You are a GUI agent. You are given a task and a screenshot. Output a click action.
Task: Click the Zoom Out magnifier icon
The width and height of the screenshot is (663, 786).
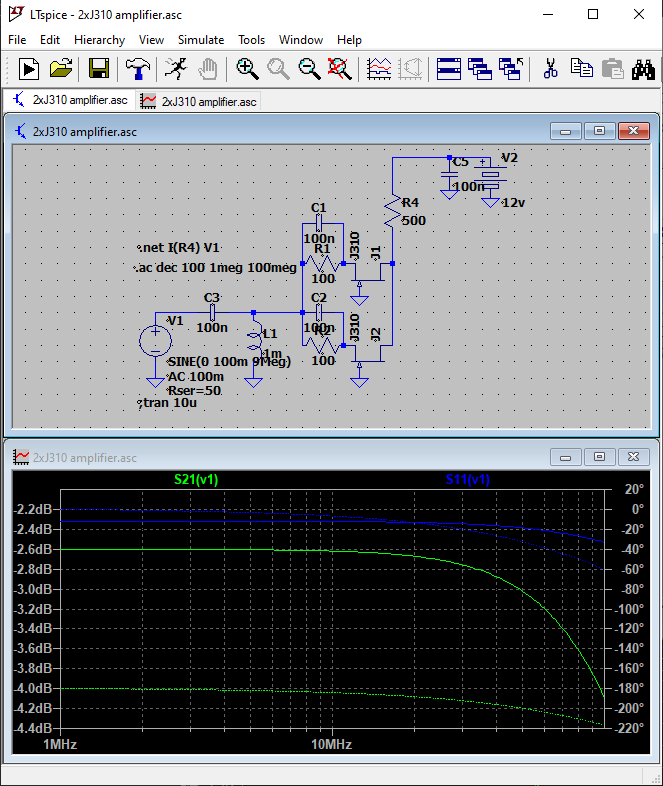(x=309, y=68)
